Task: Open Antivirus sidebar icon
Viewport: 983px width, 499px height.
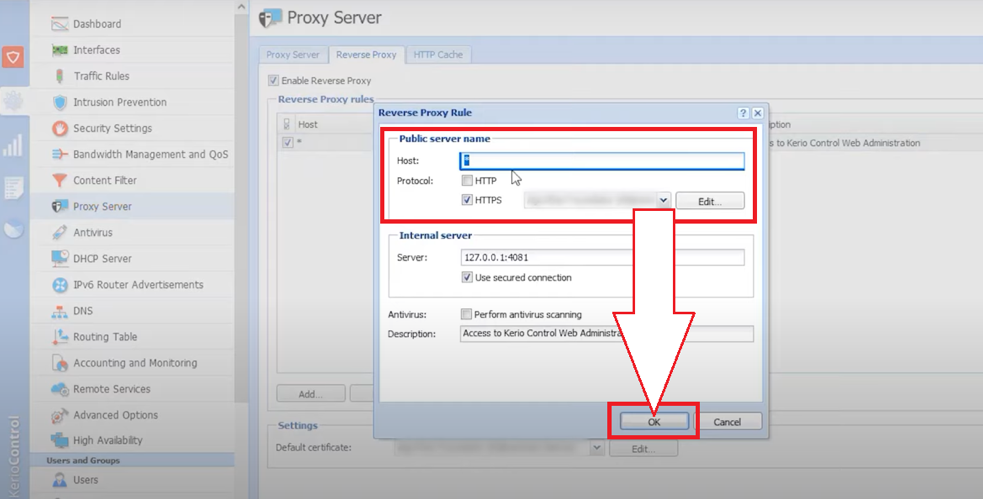Action: click(60, 233)
